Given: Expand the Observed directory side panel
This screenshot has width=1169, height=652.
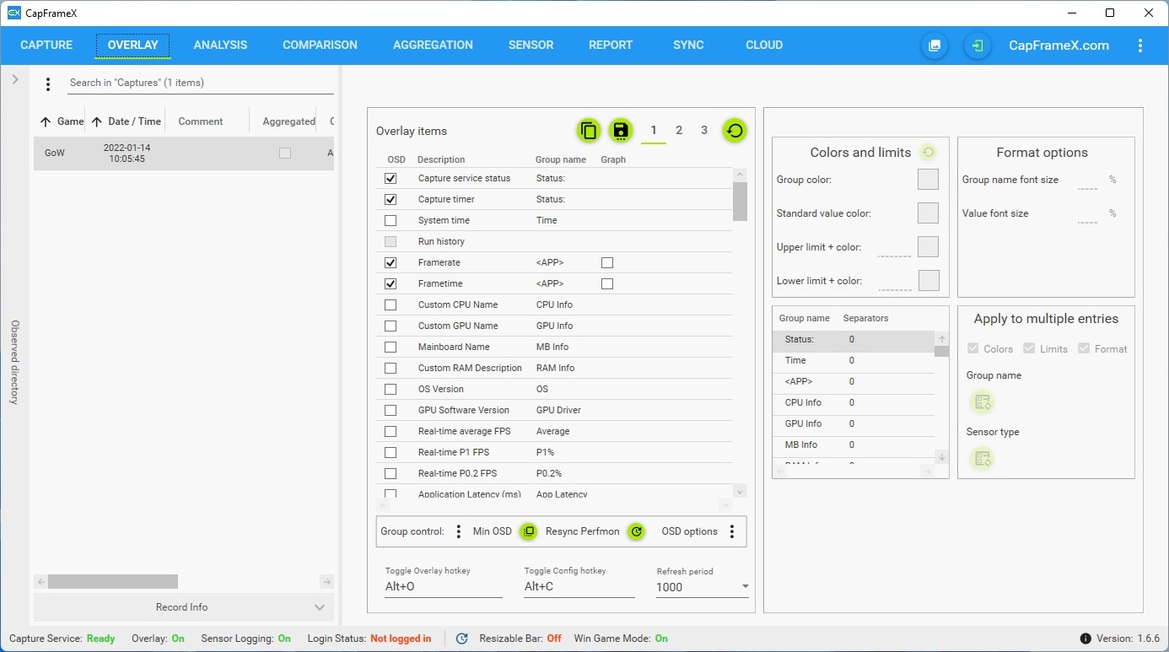Looking at the screenshot, I should pos(15,80).
